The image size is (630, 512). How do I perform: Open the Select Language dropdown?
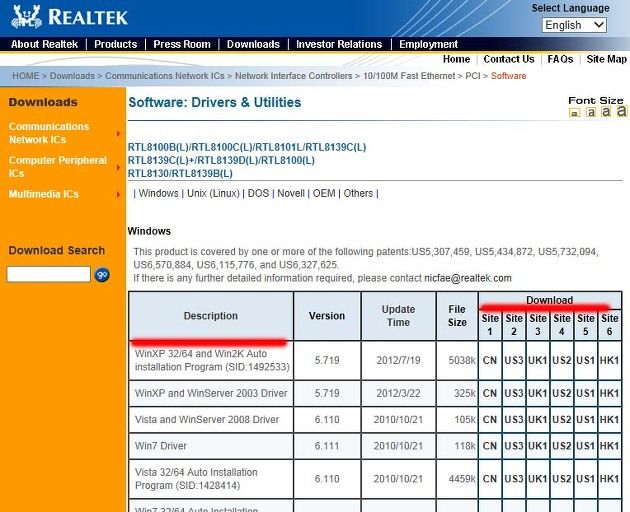point(574,25)
